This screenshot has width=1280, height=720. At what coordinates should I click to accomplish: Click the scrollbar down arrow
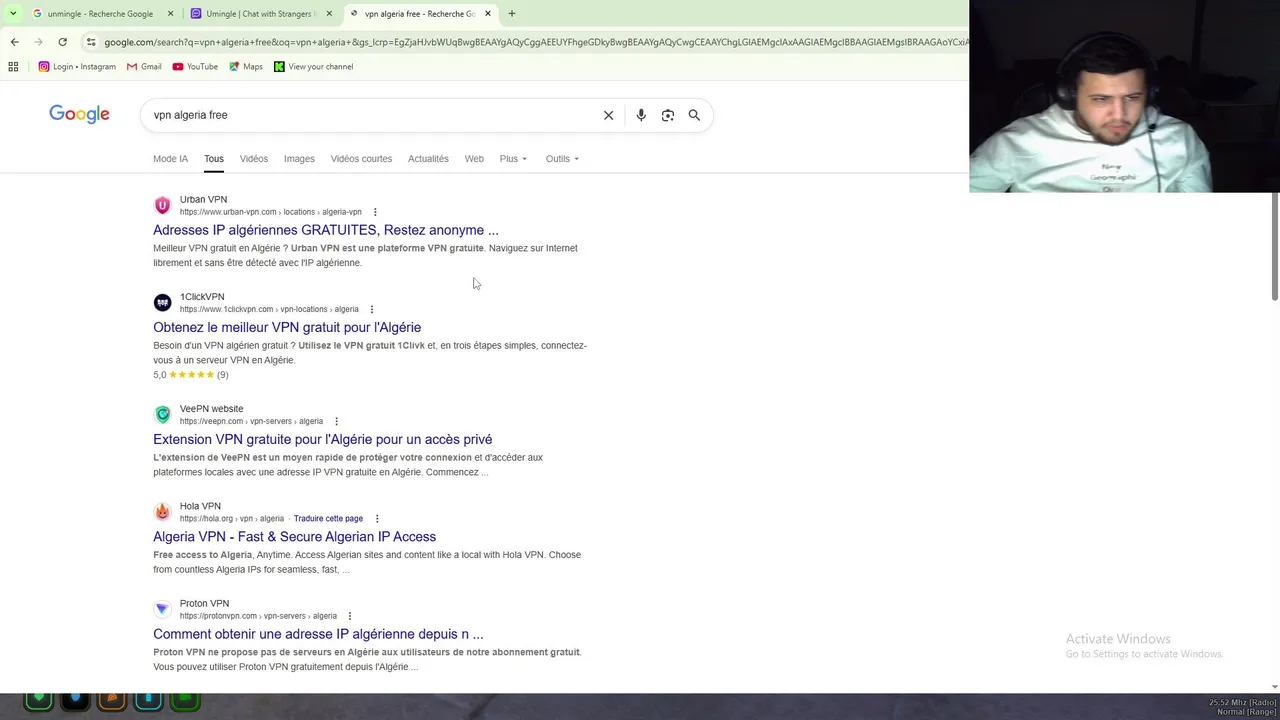pos(1274,687)
